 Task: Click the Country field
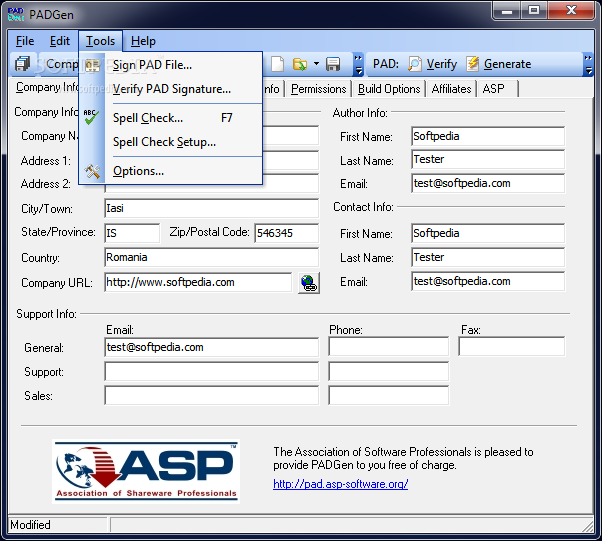pyautogui.click(x=211, y=257)
